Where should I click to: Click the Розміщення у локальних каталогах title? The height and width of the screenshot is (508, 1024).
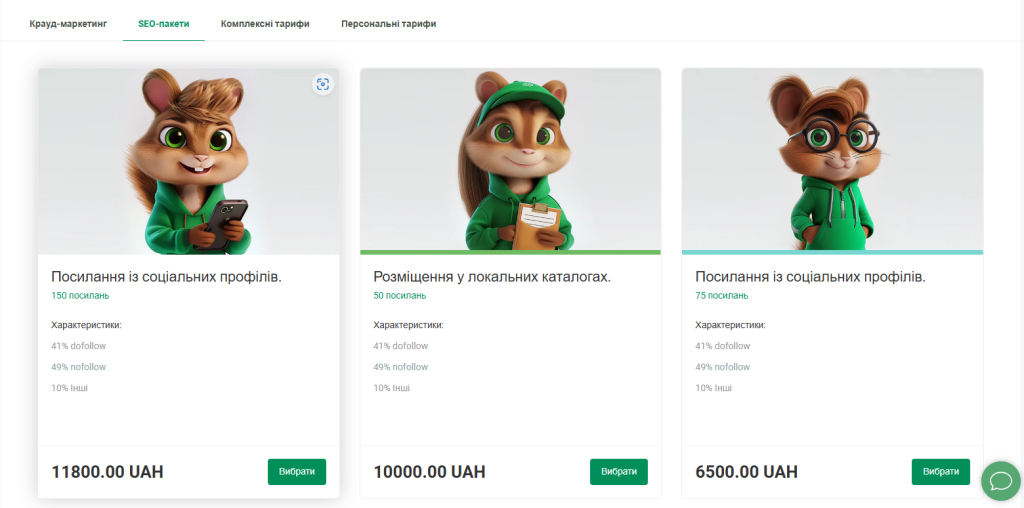492,276
